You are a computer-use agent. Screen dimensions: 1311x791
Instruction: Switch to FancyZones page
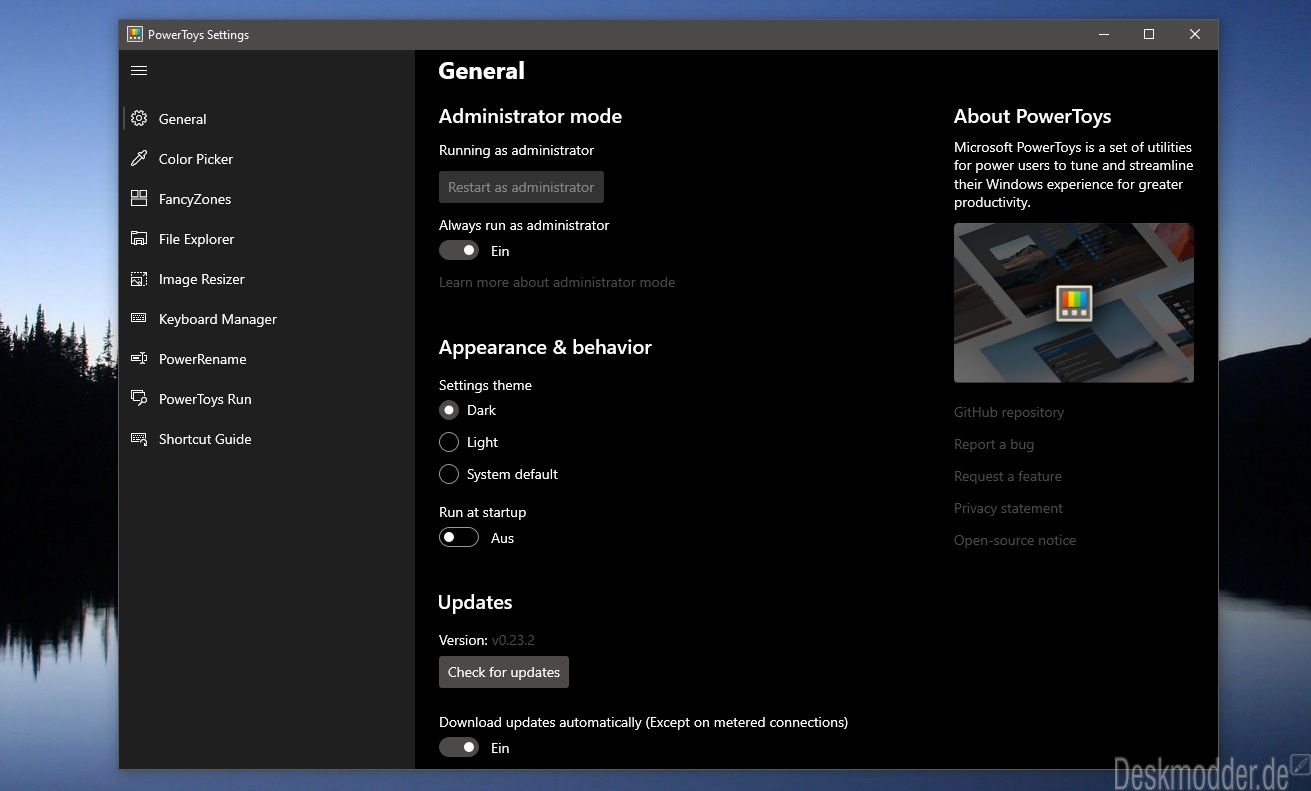(267, 199)
